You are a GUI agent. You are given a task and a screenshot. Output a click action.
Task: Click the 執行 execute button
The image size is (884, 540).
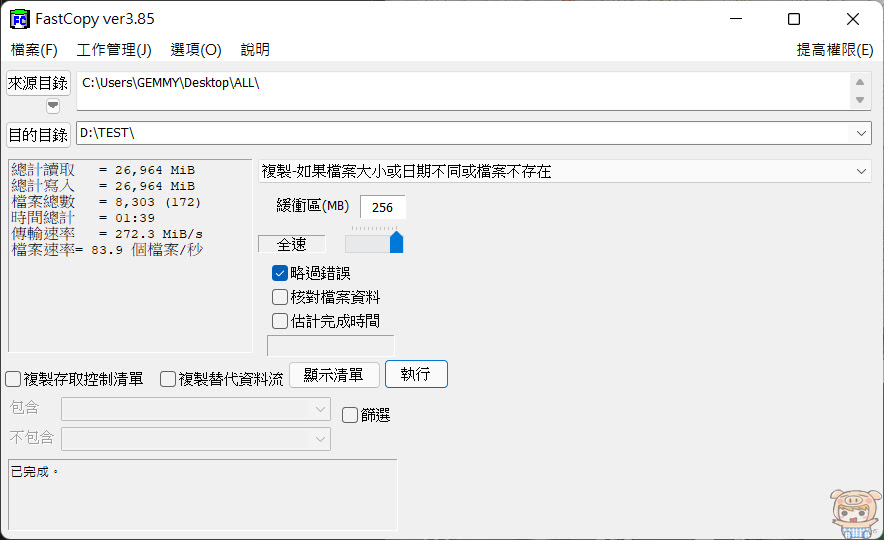point(416,374)
